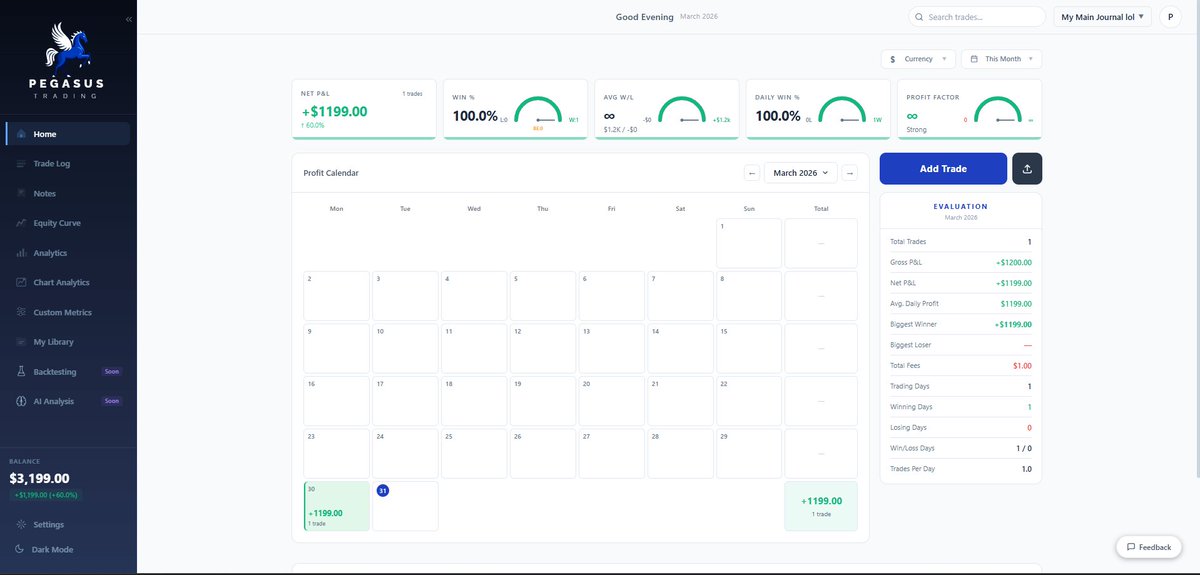Navigate to Analytics
The image size is (1200, 575).
[68, 253]
